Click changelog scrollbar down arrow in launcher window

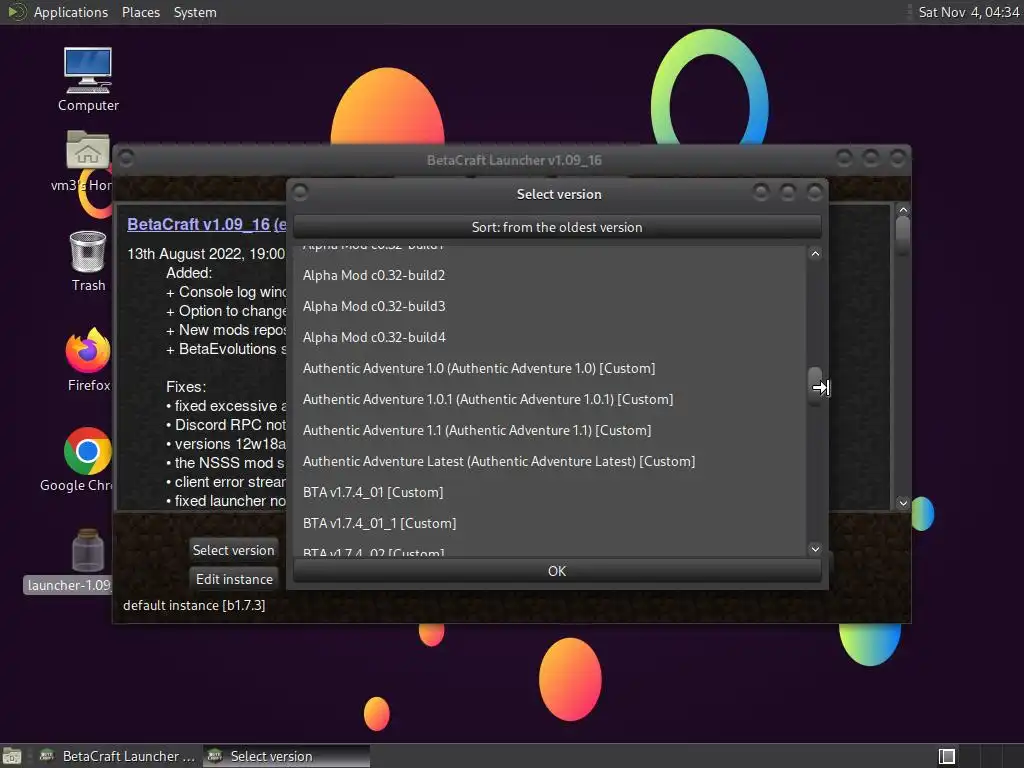click(x=903, y=502)
